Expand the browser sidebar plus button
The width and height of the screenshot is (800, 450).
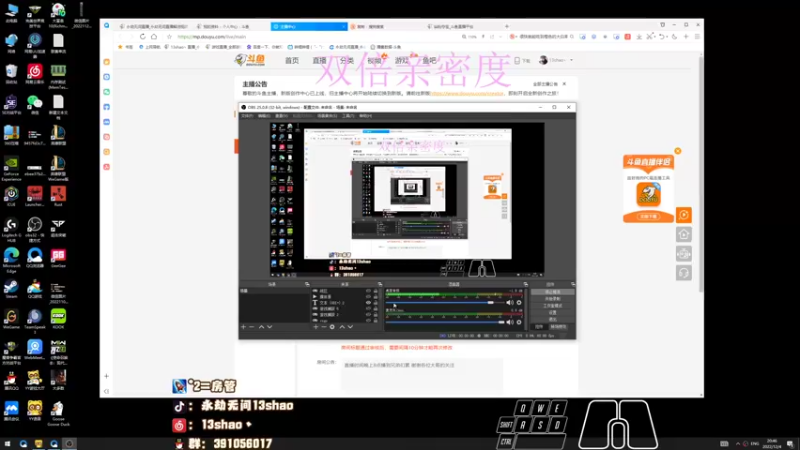[107, 376]
